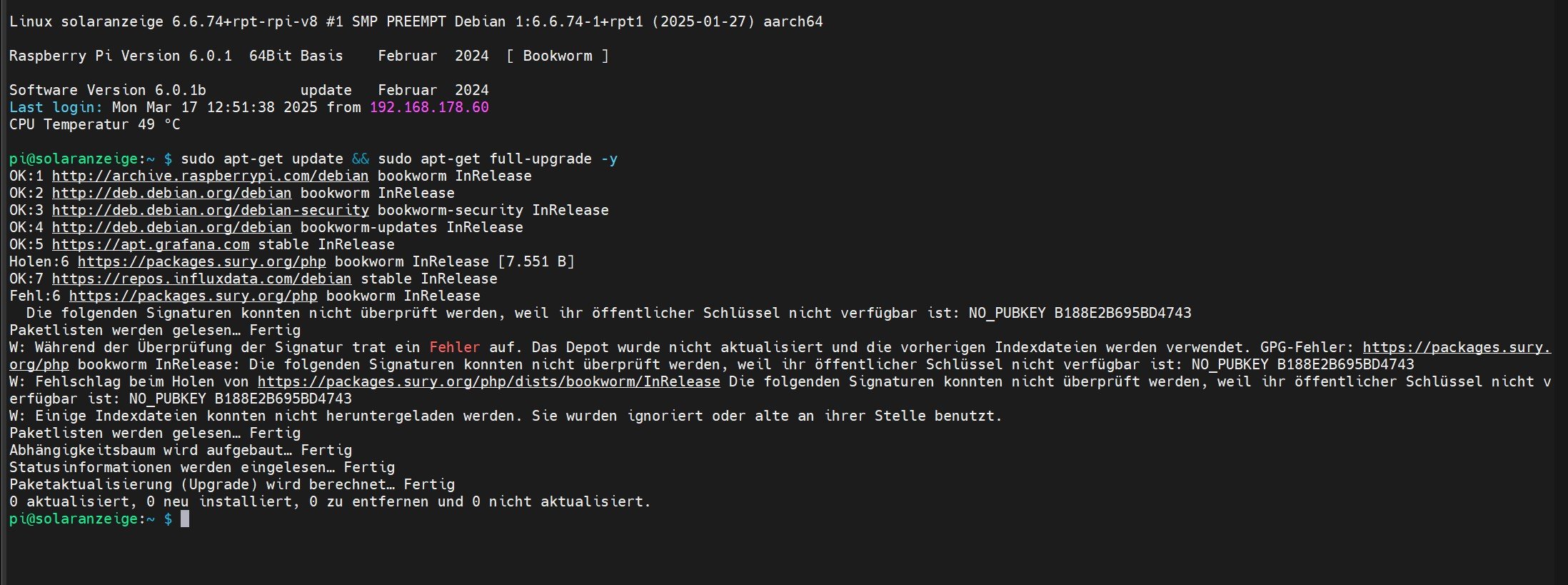Open the php/dists/bookworm/InRelease link
Image resolution: width=1568 pixels, height=585 pixels.
488,381
